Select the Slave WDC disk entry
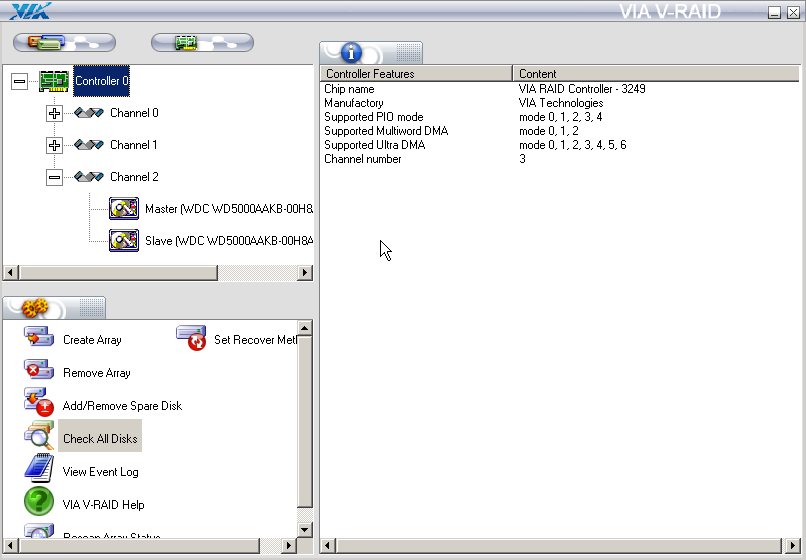 pos(229,241)
